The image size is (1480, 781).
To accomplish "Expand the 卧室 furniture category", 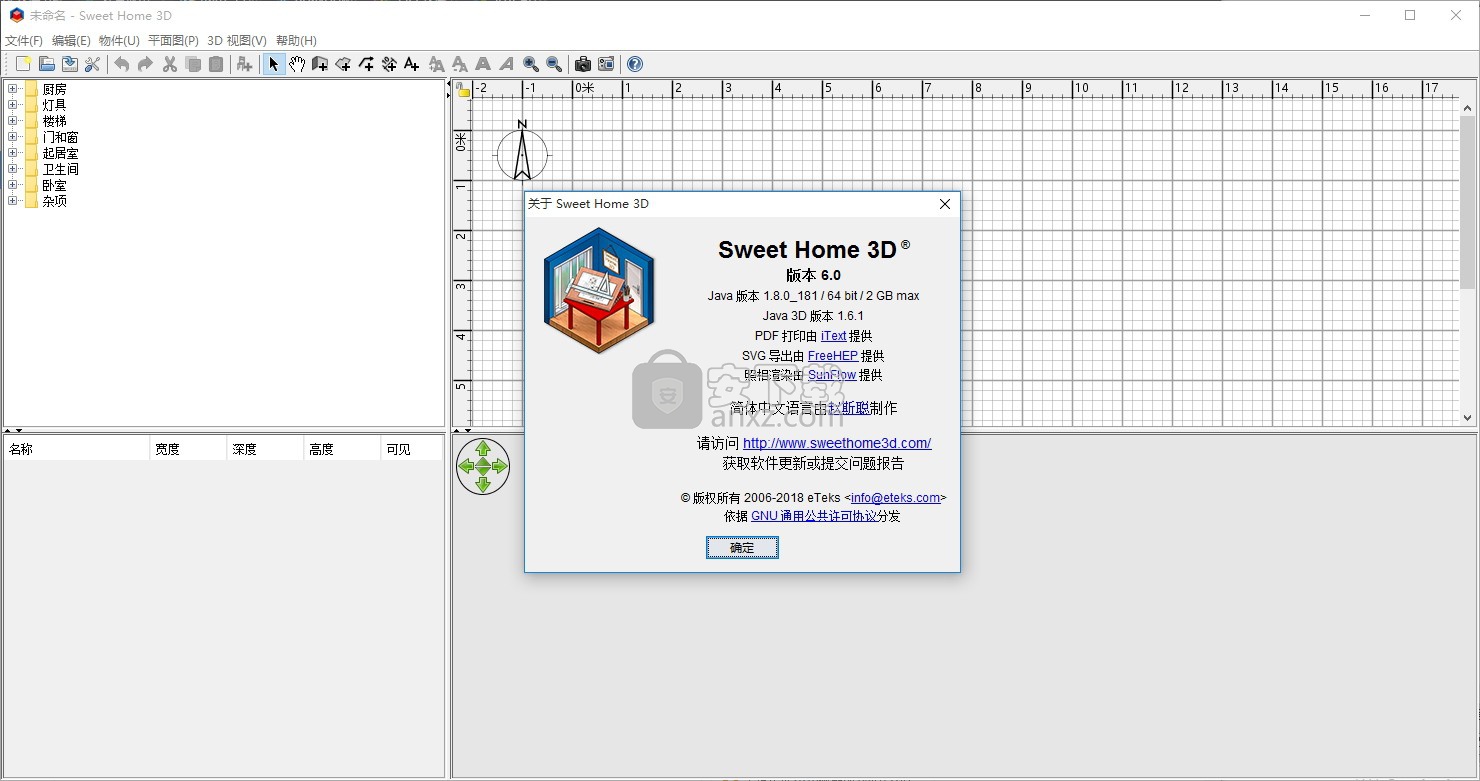I will [x=13, y=185].
